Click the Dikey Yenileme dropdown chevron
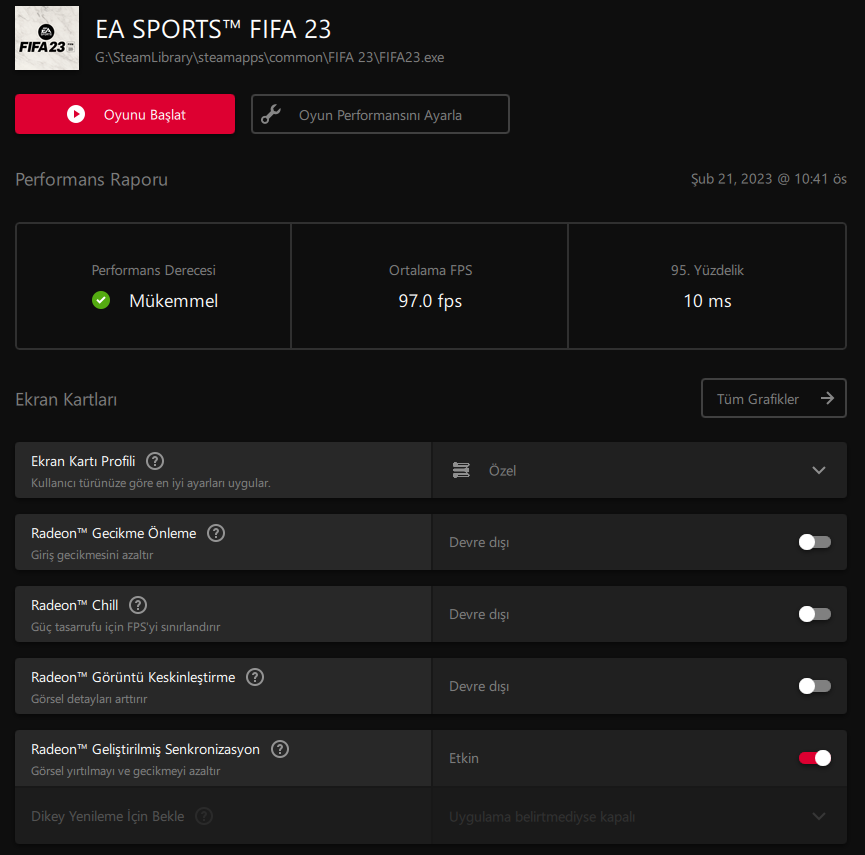 (x=819, y=816)
